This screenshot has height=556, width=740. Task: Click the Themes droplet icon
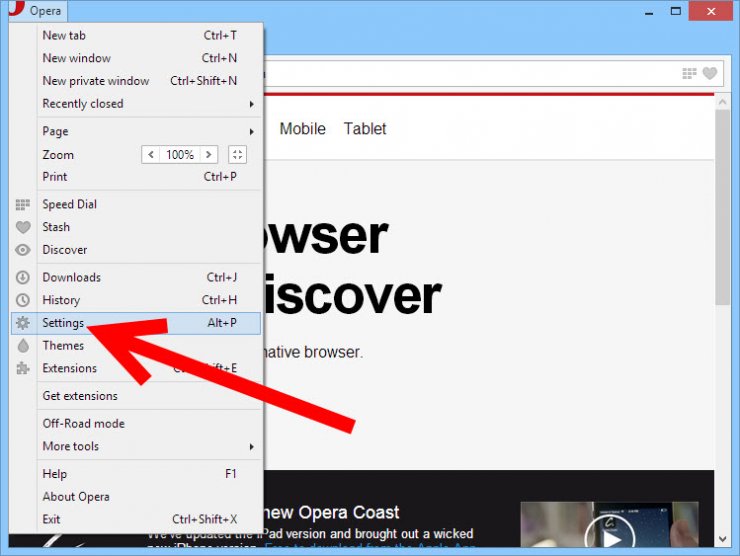point(23,345)
